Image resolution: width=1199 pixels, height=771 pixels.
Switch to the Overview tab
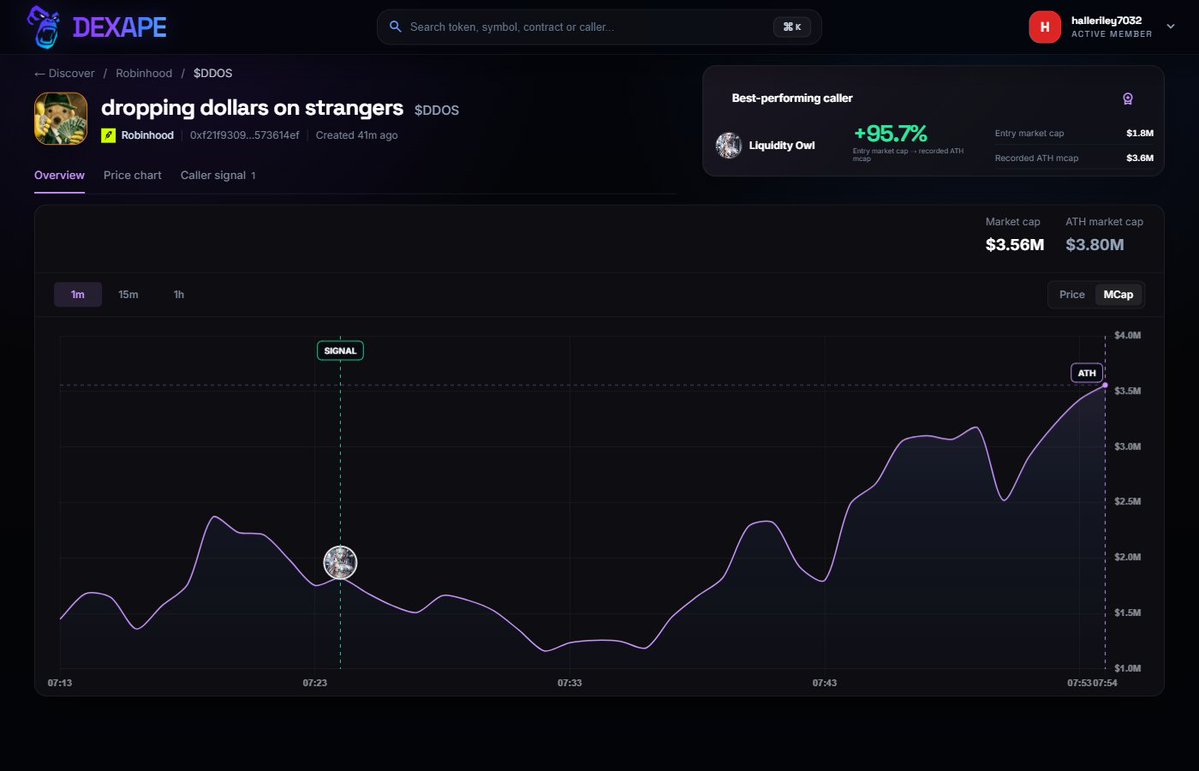point(59,175)
